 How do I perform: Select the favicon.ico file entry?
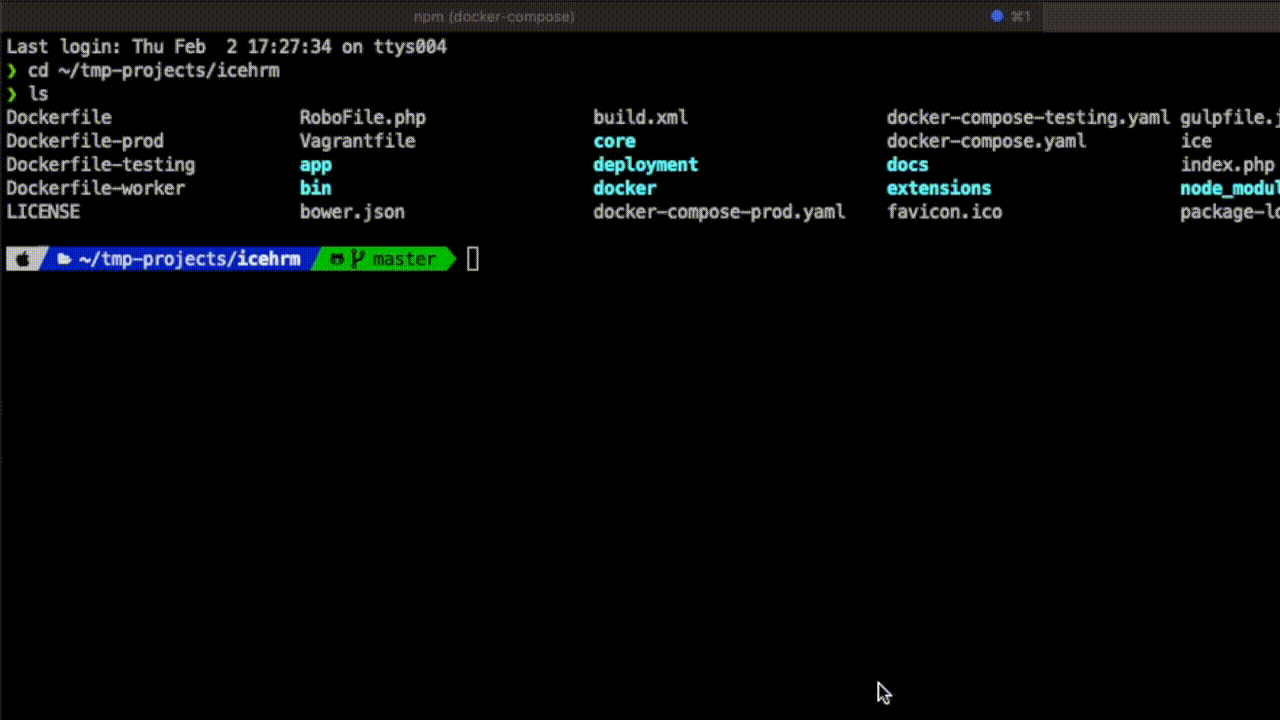click(944, 211)
